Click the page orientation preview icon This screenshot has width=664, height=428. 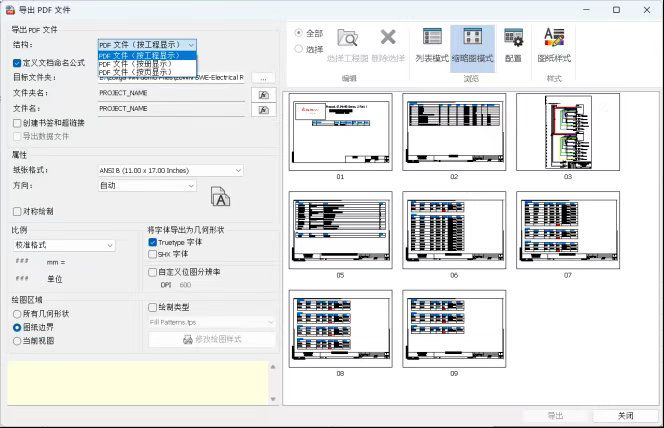coord(220,197)
